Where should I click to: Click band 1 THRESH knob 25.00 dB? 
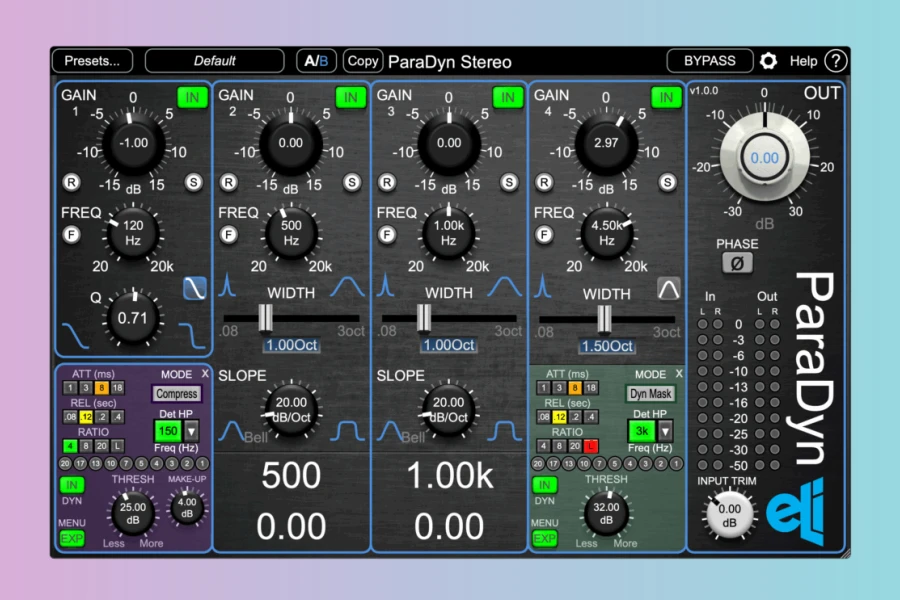[x=133, y=512]
